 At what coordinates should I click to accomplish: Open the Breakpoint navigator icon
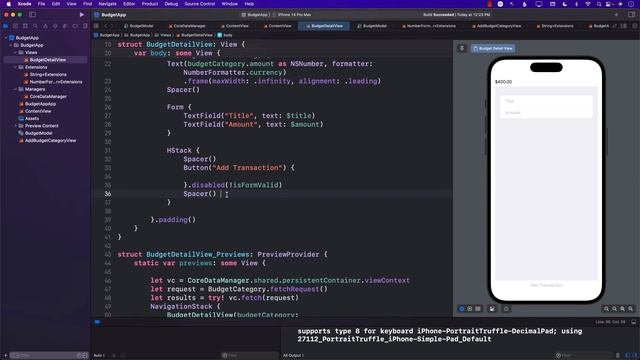point(75,26)
